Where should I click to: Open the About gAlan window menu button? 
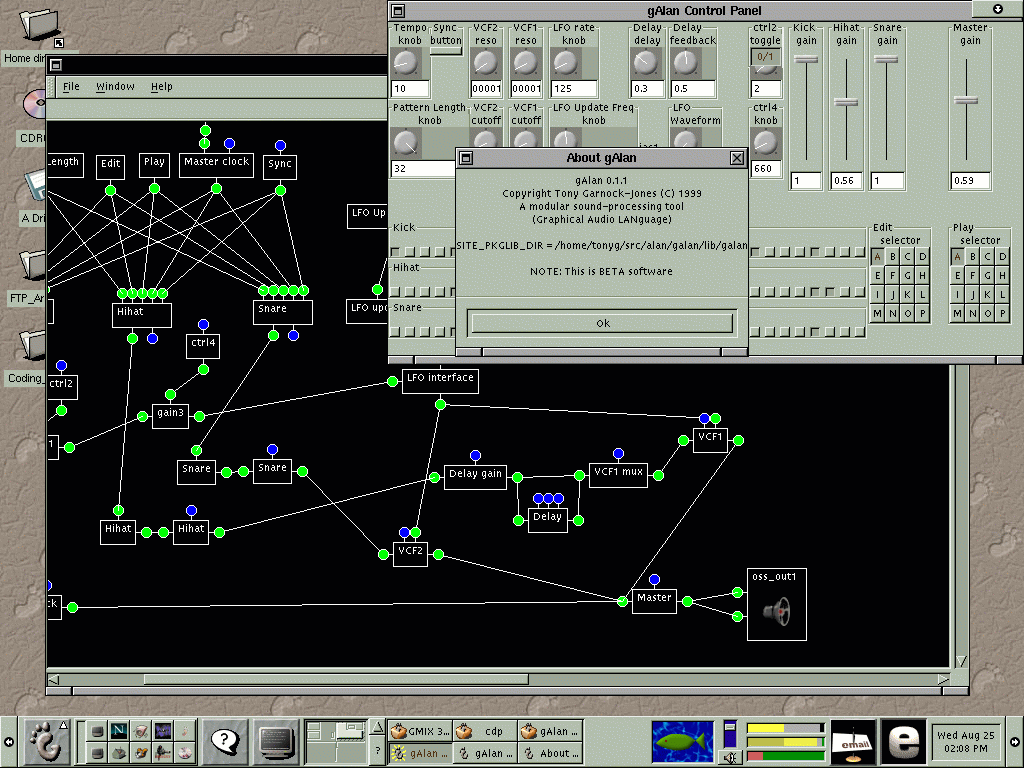point(466,158)
